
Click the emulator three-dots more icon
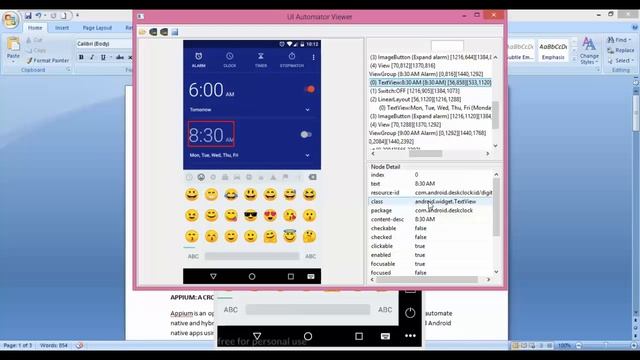(410, 336)
